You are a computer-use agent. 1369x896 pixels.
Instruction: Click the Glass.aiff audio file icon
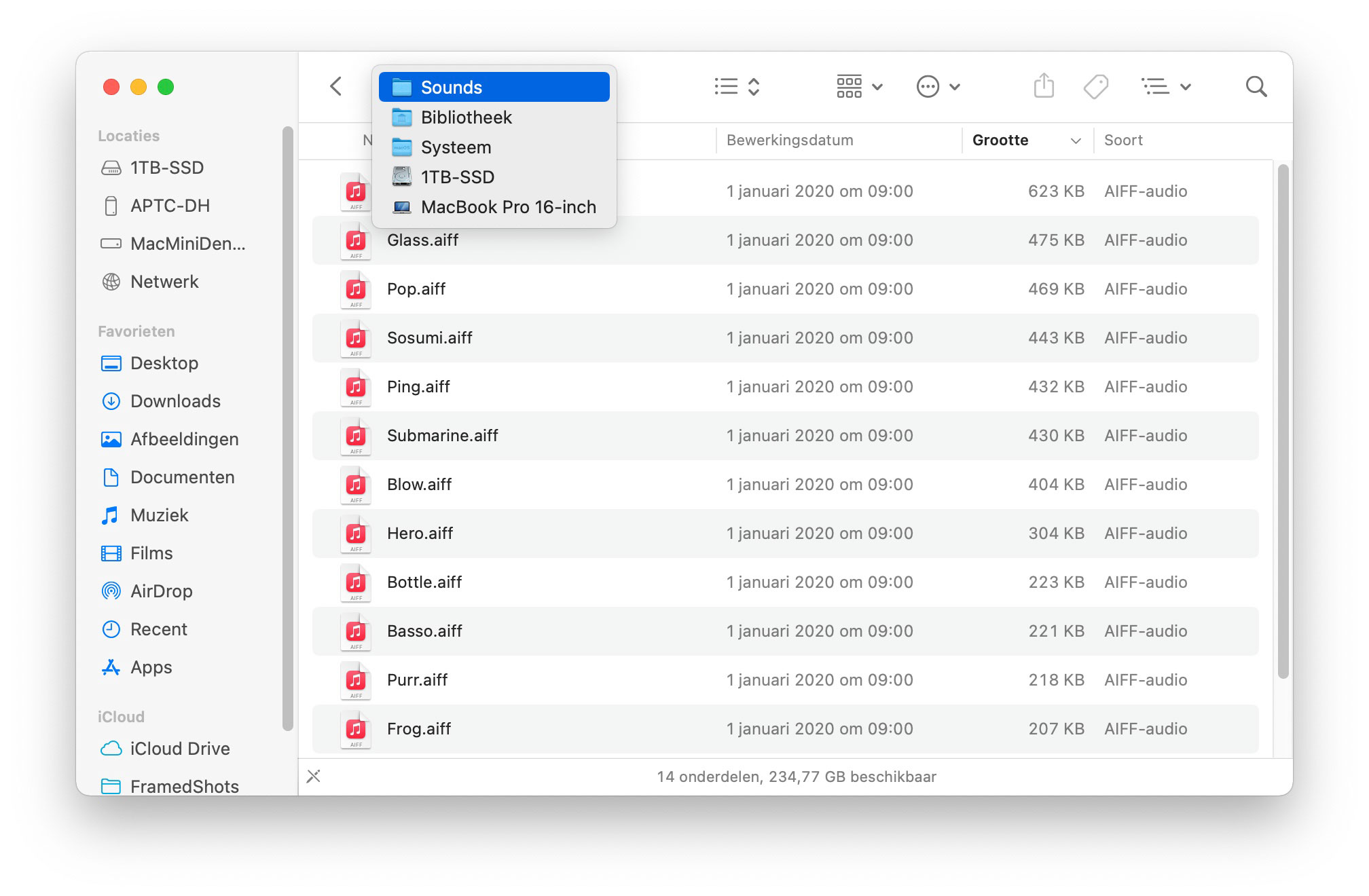tap(356, 241)
